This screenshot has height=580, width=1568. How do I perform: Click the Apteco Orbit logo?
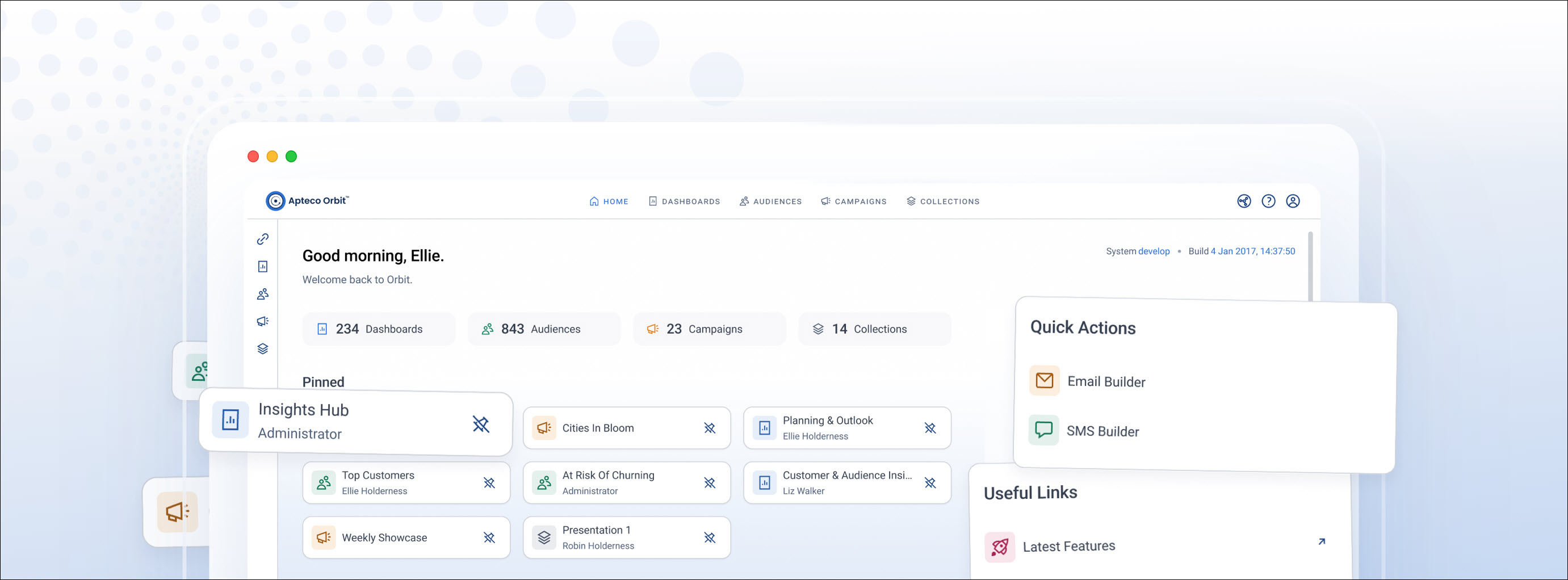[x=307, y=201]
